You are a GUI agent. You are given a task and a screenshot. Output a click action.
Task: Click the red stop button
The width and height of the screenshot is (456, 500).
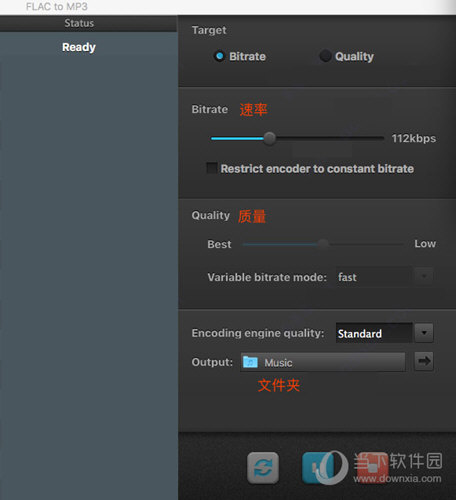[x=372, y=467]
